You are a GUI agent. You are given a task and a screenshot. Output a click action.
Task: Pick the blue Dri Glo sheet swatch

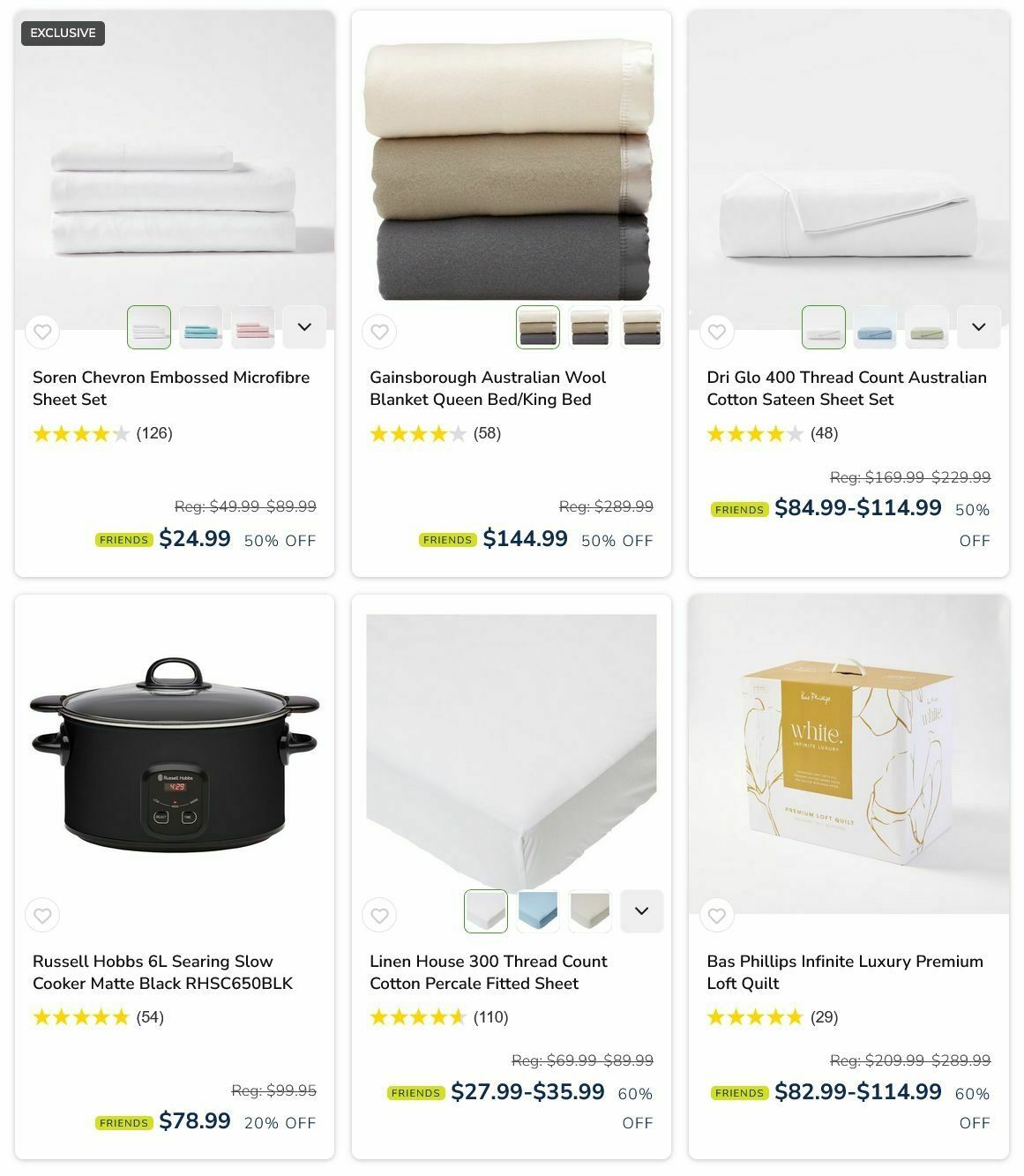[x=875, y=327]
